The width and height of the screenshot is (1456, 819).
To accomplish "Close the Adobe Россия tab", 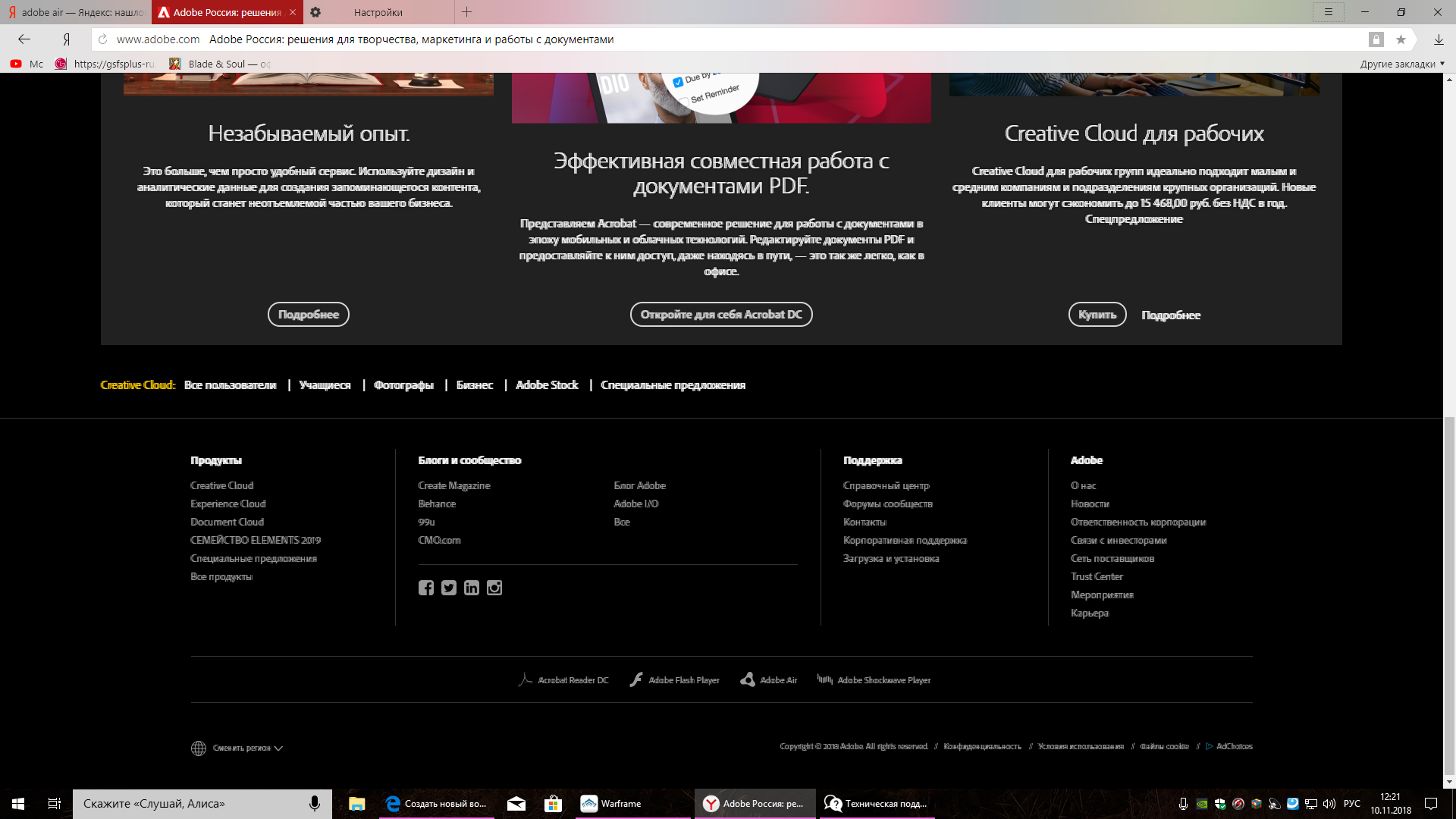I will tap(293, 12).
